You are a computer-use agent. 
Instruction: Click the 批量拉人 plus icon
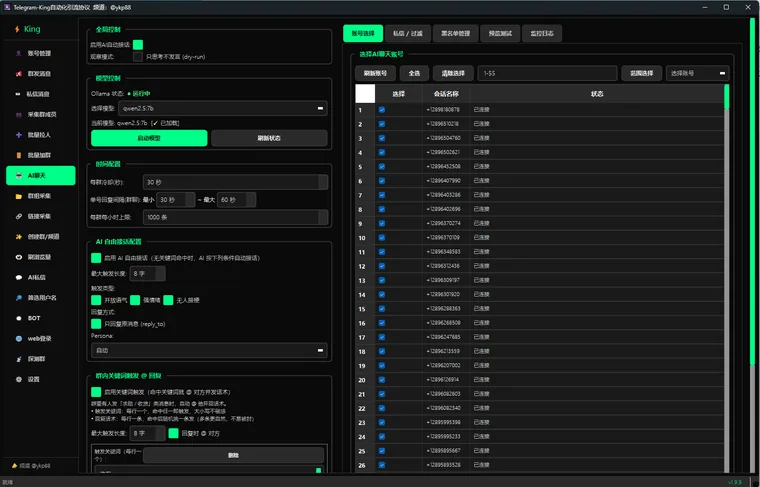click(x=18, y=135)
